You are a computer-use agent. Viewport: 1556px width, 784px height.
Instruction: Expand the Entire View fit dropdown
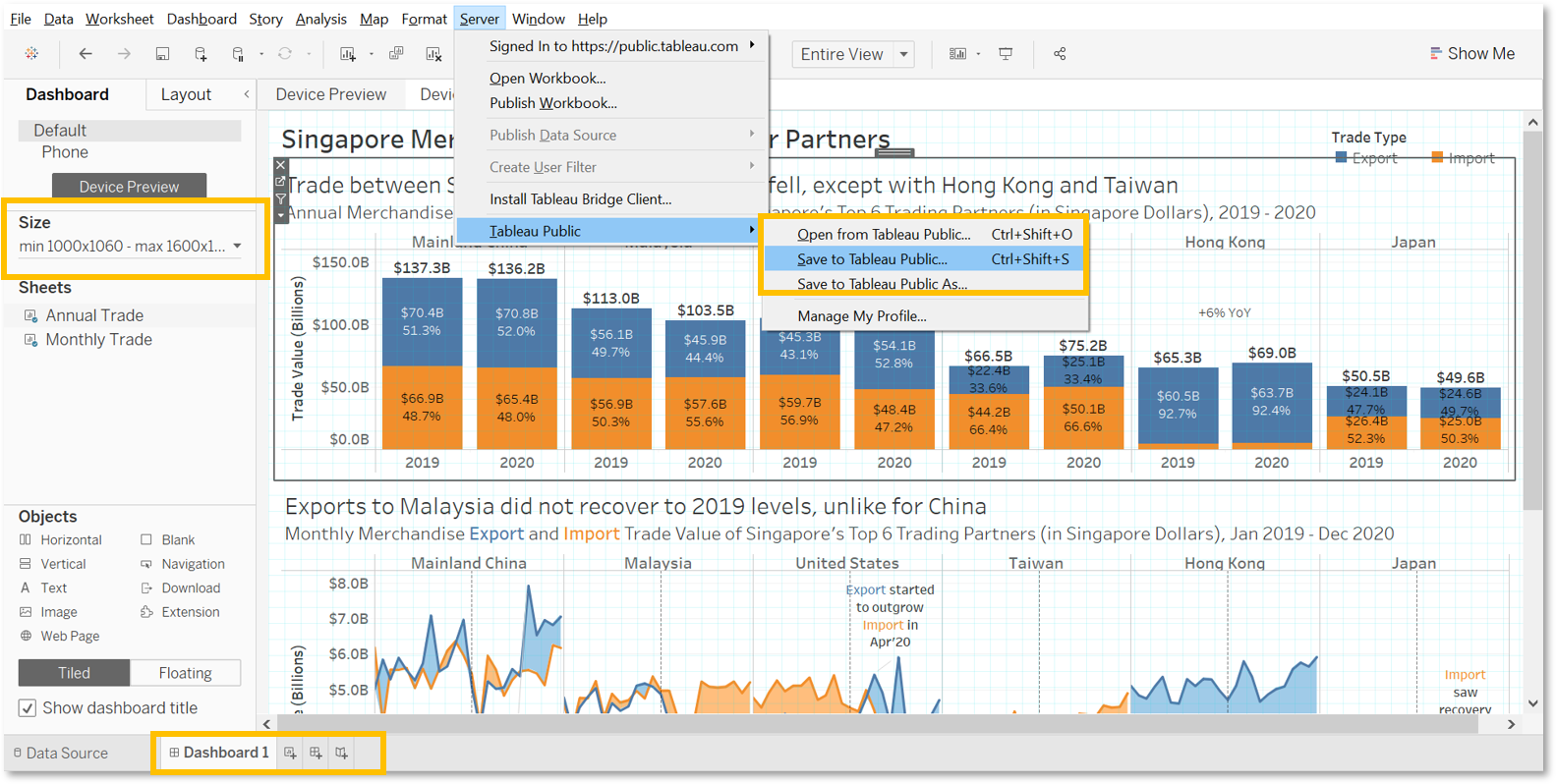pos(903,54)
